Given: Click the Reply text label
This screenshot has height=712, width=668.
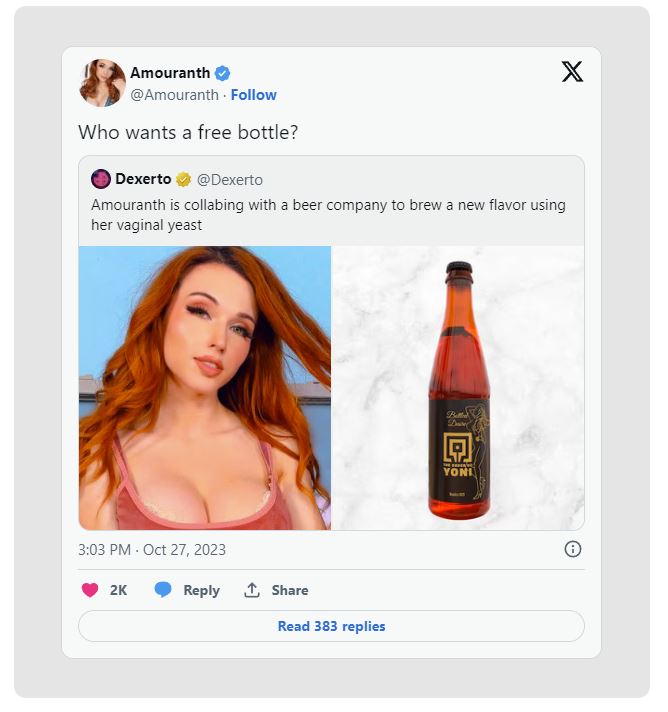Looking at the screenshot, I should [x=202, y=590].
